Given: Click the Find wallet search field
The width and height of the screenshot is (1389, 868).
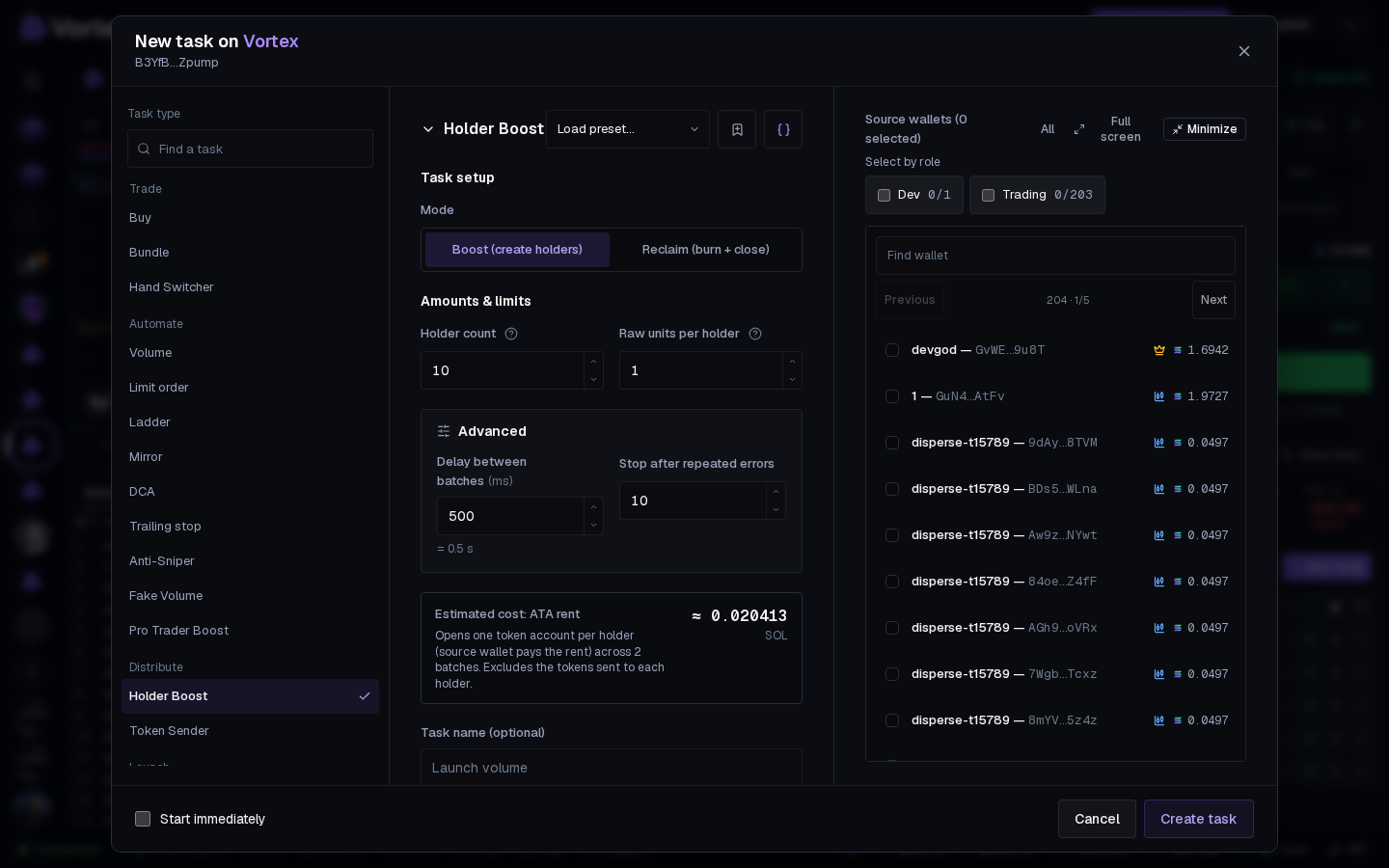Looking at the screenshot, I should point(1055,256).
